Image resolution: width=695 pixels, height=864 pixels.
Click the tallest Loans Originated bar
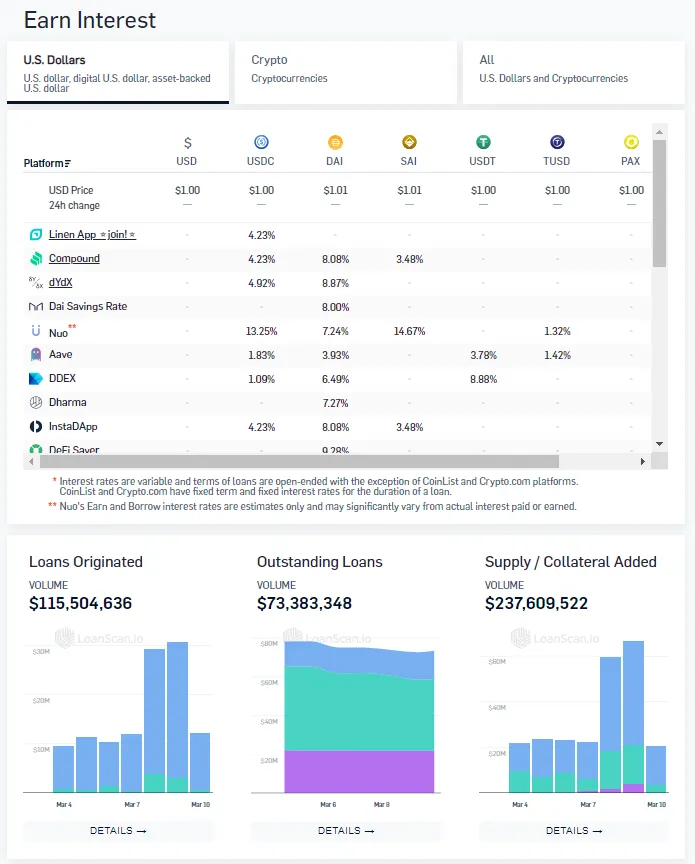(177, 717)
